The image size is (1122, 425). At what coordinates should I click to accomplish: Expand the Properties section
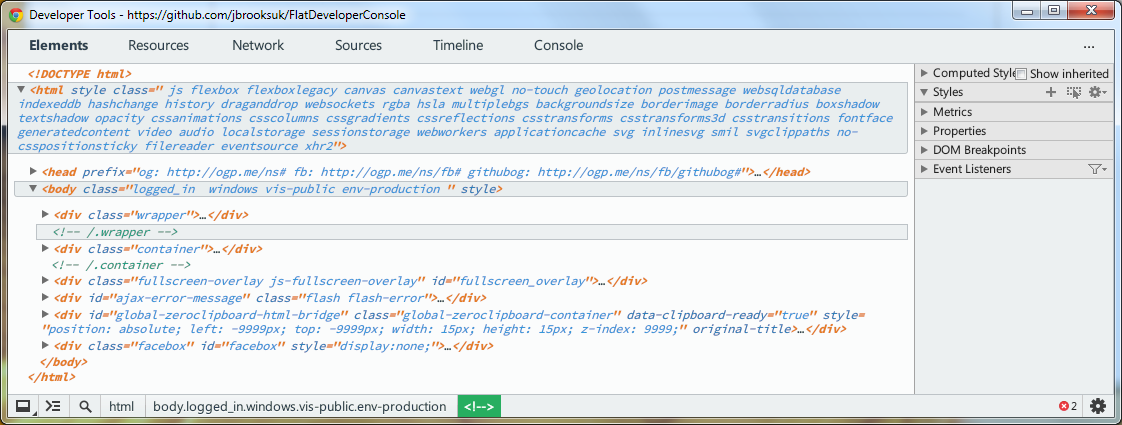925,131
